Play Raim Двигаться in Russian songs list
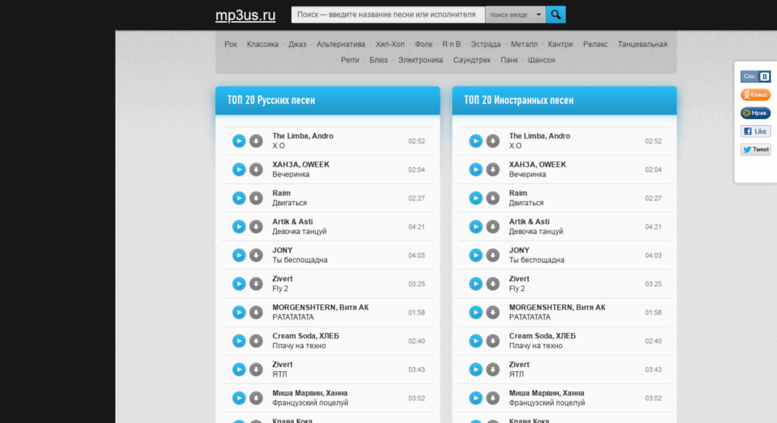 point(239,198)
